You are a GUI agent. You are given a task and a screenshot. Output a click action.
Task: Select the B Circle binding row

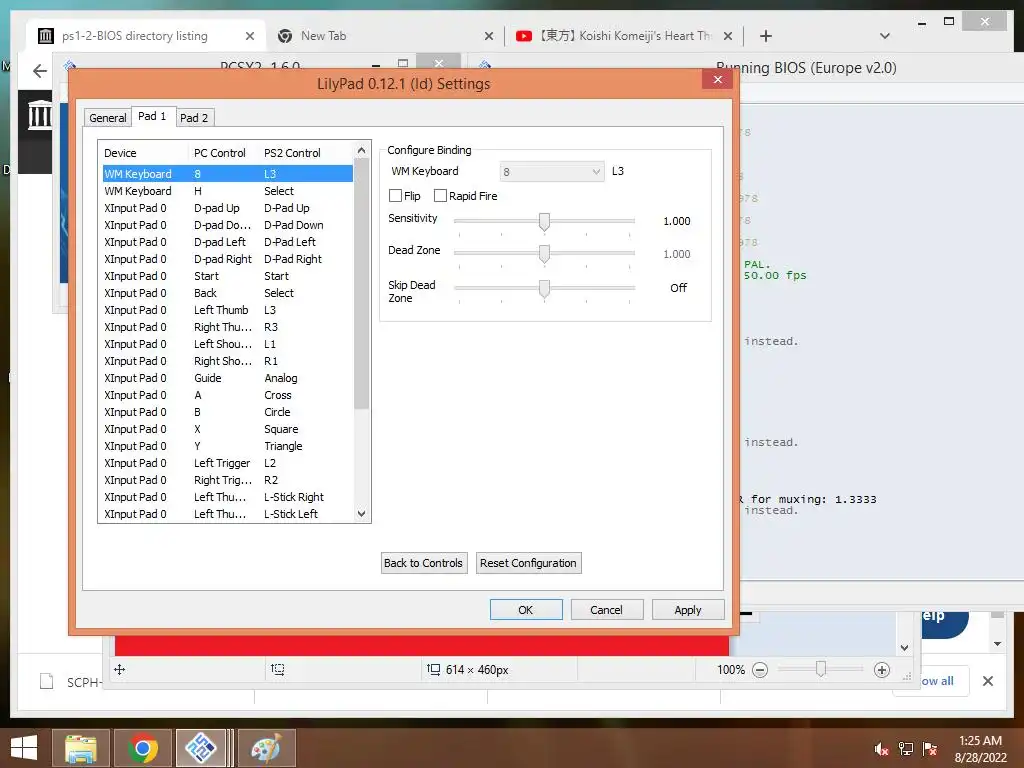coord(227,411)
